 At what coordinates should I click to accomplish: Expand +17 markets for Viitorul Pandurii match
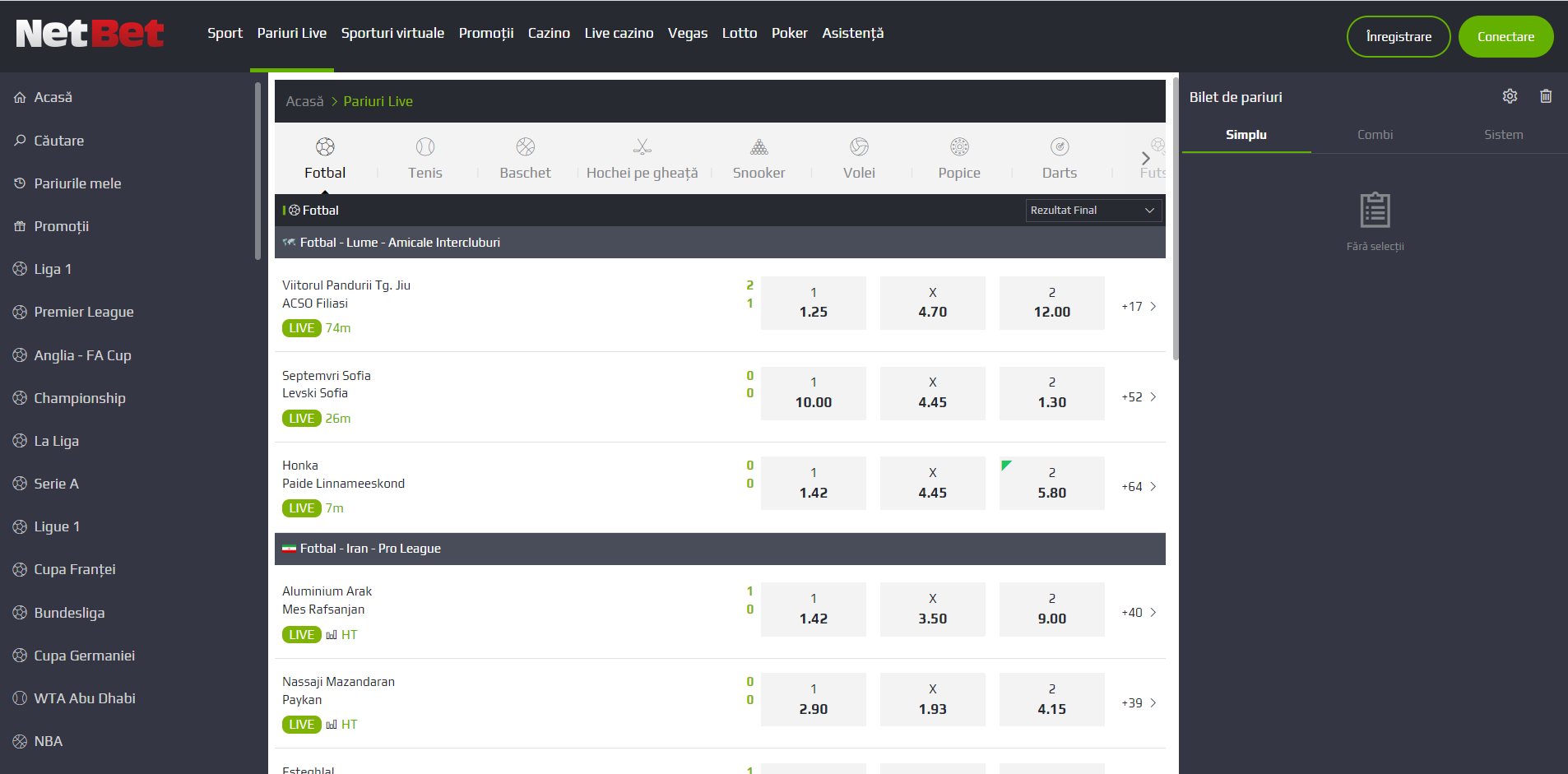tap(1139, 307)
